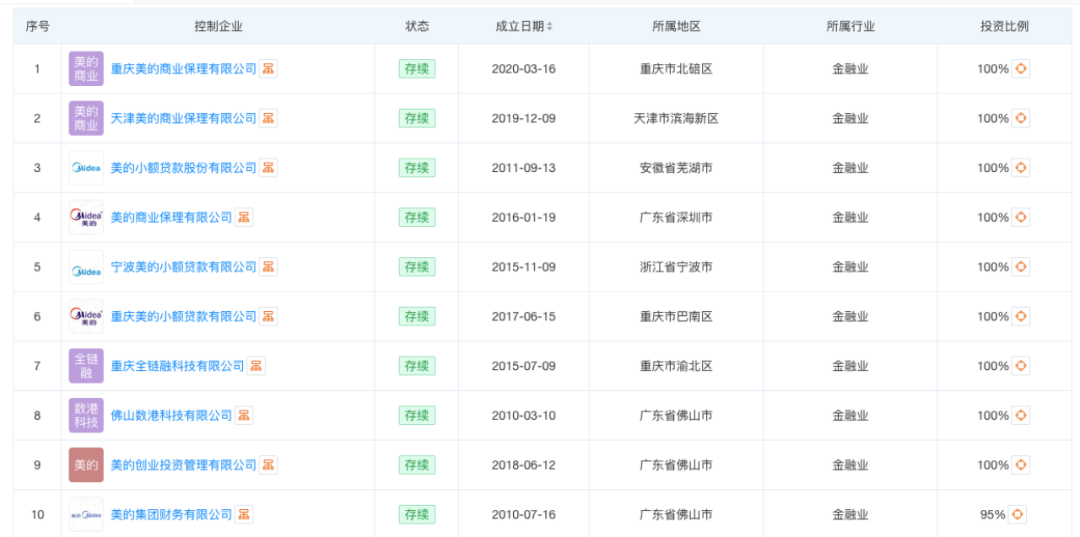
Task: Click investment path icon in row 7 (重庆市渝北区)
Action: coord(1021,366)
